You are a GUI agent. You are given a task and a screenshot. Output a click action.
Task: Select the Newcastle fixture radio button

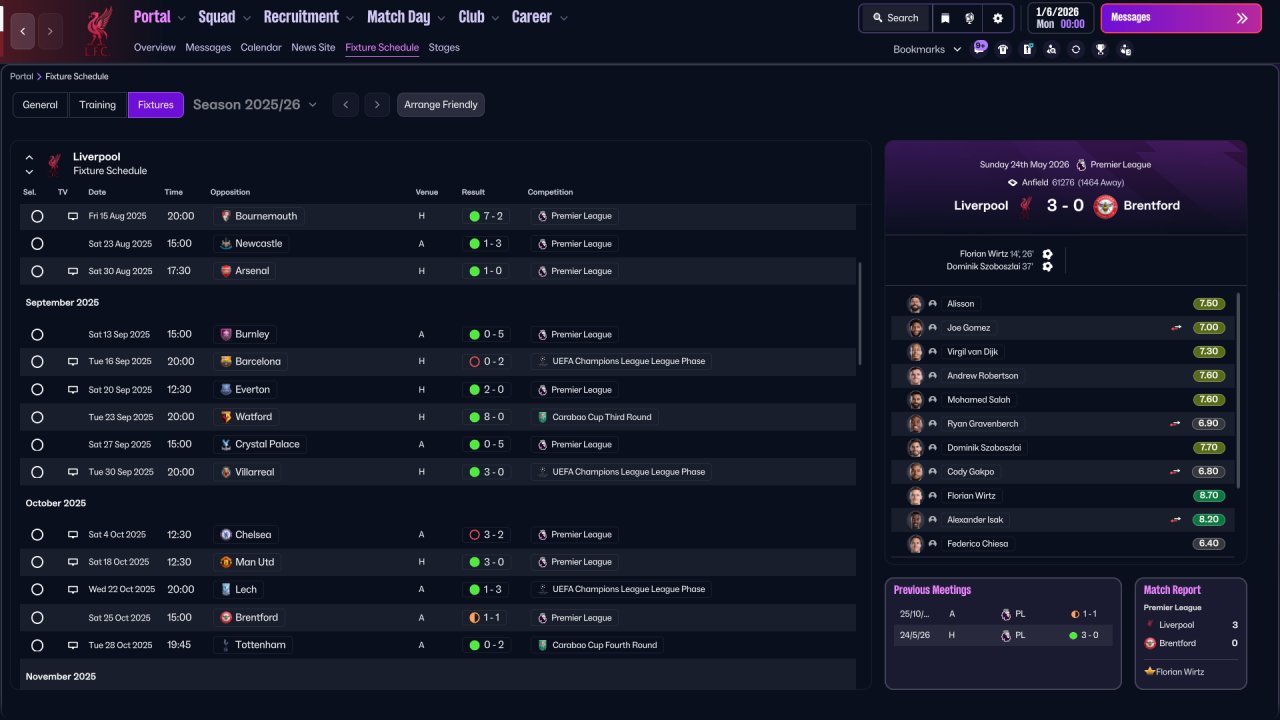pyautogui.click(x=37, y=243)
